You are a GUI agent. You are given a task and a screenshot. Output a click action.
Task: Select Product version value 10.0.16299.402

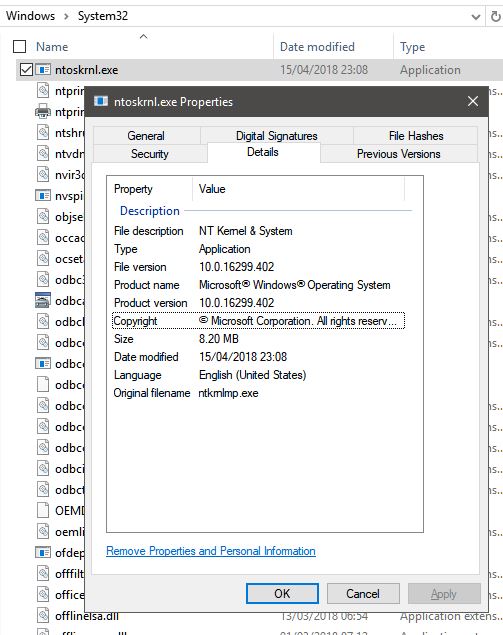[237, 303]
